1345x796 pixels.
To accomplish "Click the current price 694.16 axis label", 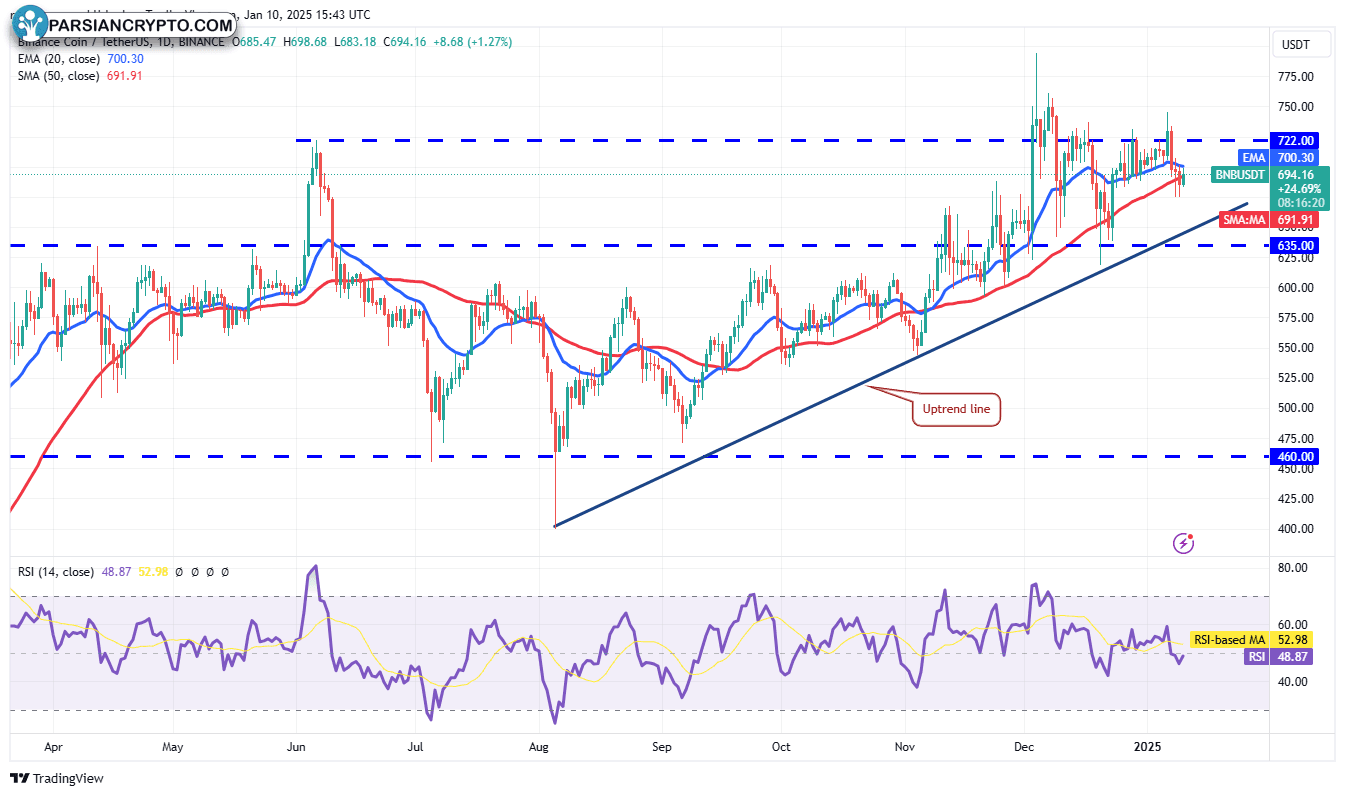I will tap(1294, 174).
